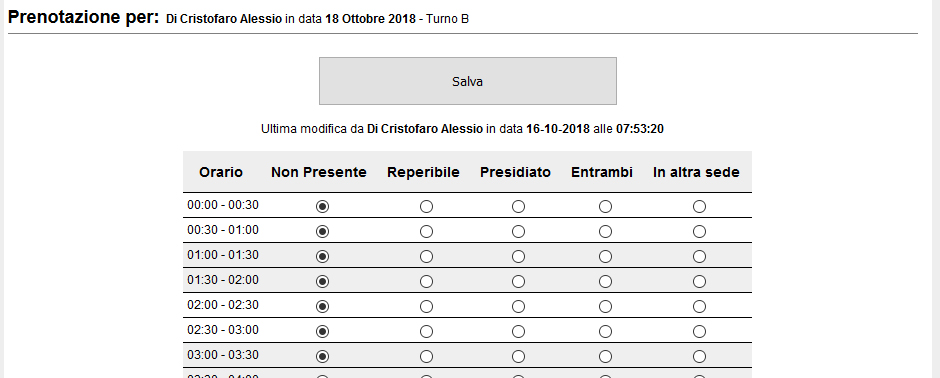This screenshot has height=378, width=940.
Task: Select Reperibile for 00:00 - 00:30
Action: [426, 207]
